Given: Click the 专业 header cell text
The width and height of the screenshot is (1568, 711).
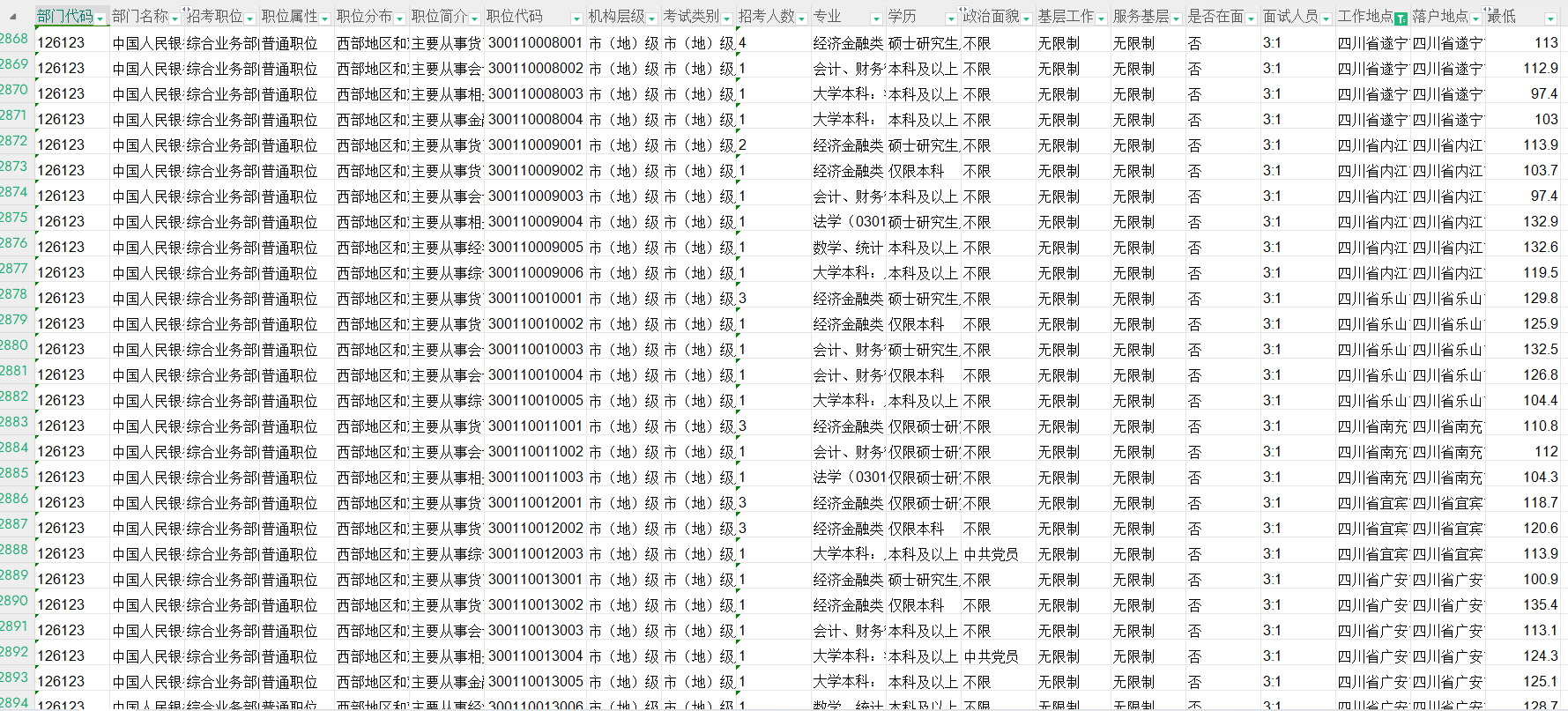Looking at the screenshot, I should coord(827,16).
